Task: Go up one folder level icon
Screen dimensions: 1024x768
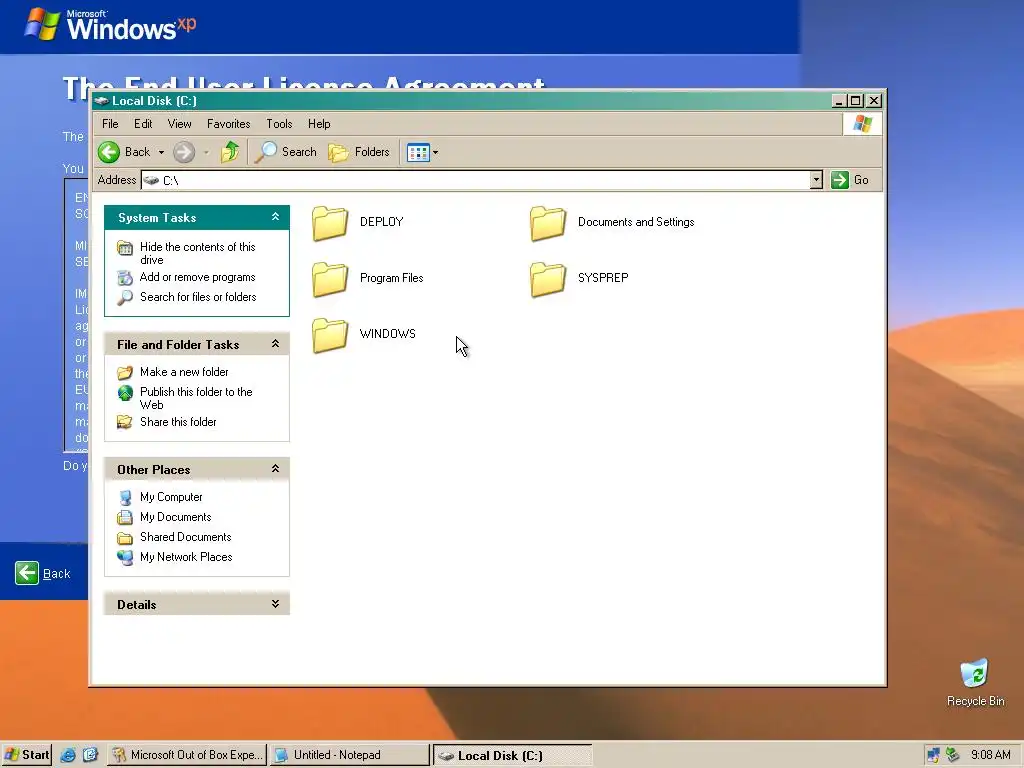Action: coord(230,152)
